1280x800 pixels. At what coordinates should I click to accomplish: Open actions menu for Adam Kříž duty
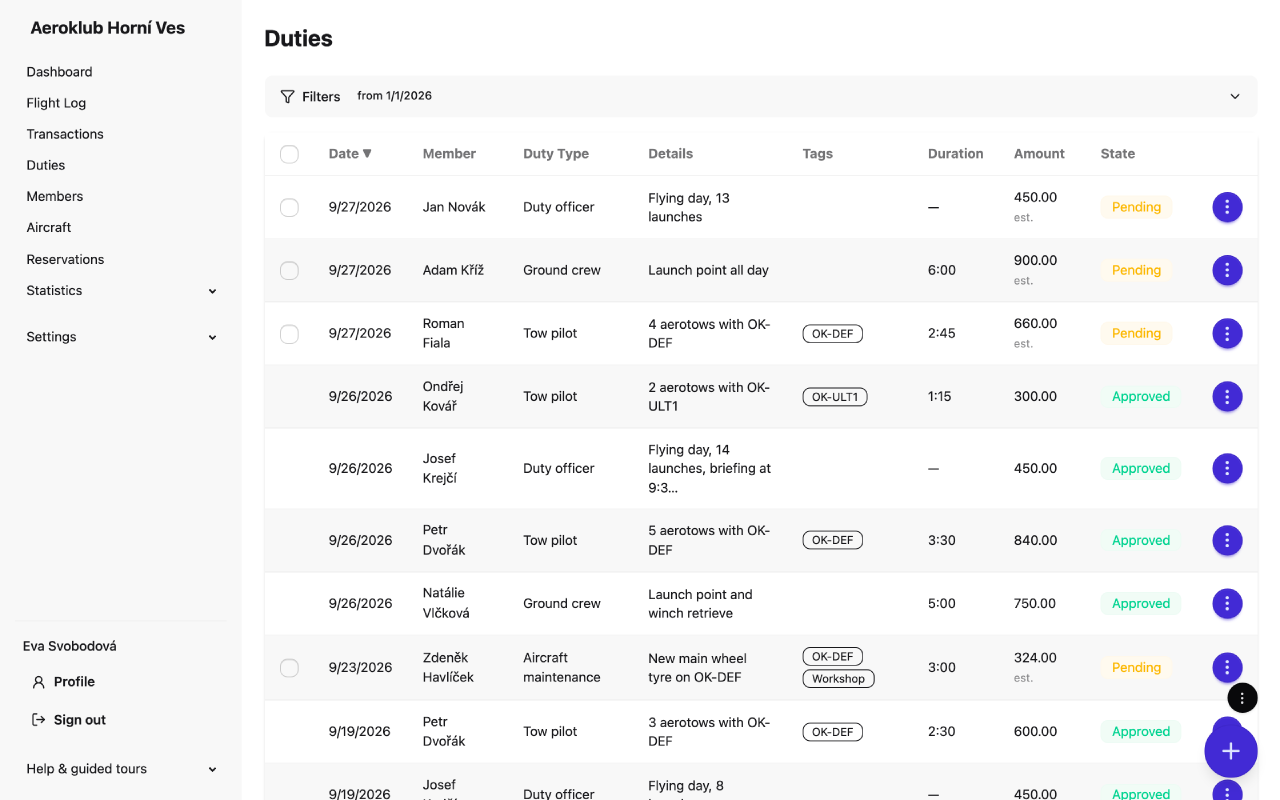[x=1227, y=270]
